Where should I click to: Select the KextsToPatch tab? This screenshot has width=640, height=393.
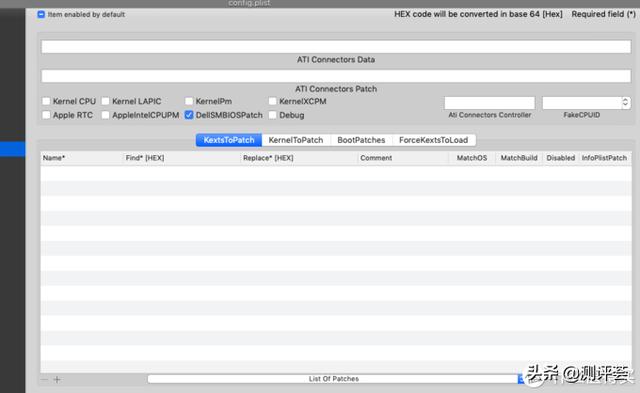229,140
